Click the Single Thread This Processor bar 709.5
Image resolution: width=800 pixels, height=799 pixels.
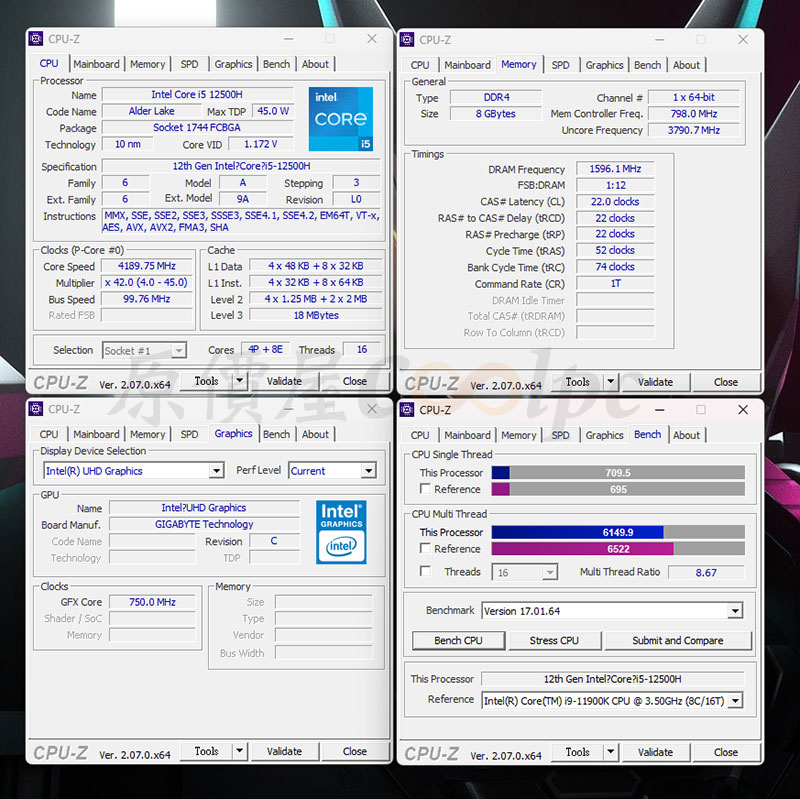tap(618, 472)
